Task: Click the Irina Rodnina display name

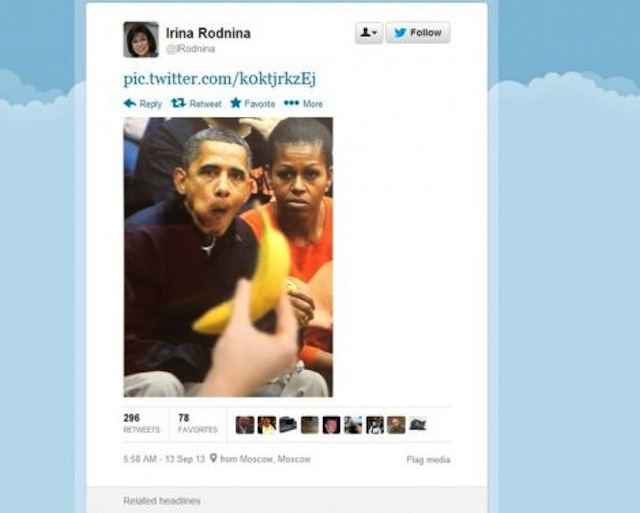Action: point(208,33)
